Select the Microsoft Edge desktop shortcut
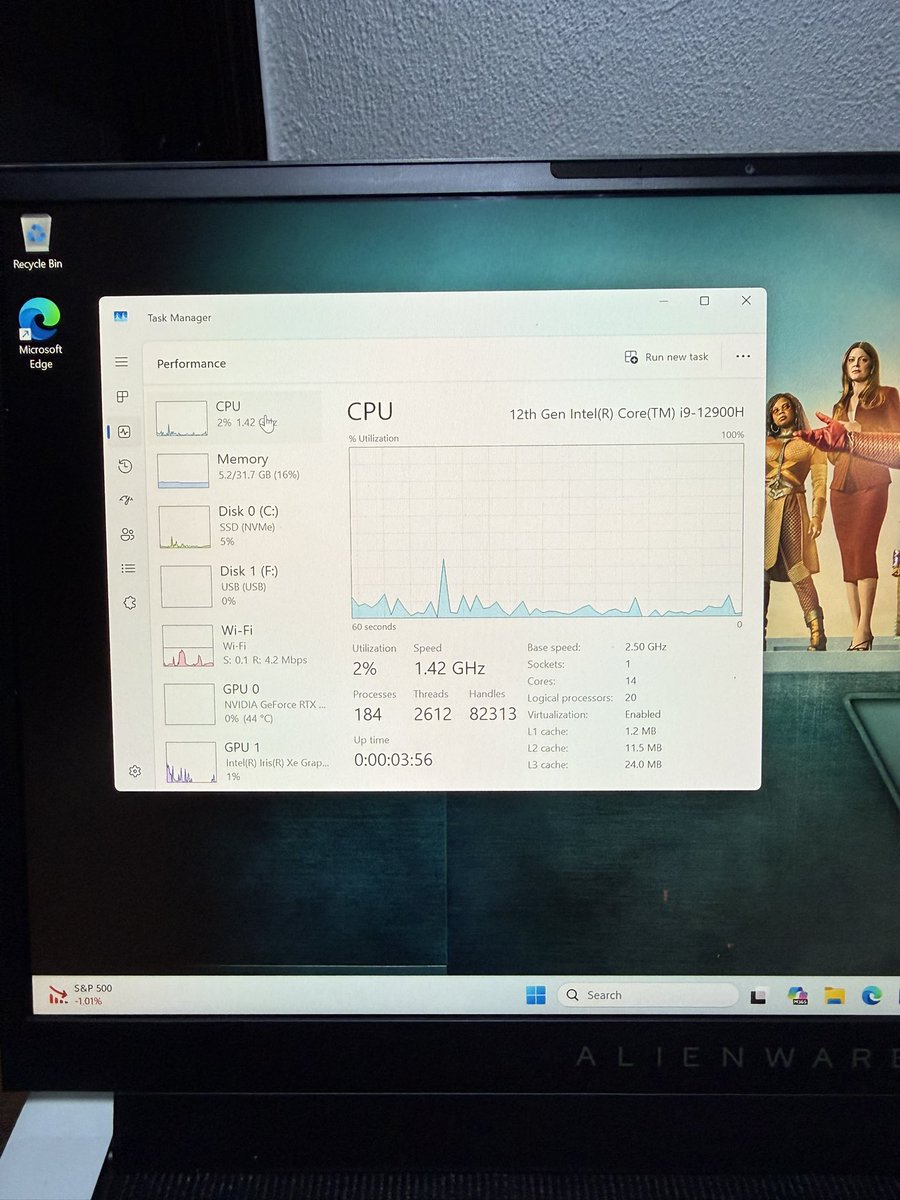 pos(40,335)
